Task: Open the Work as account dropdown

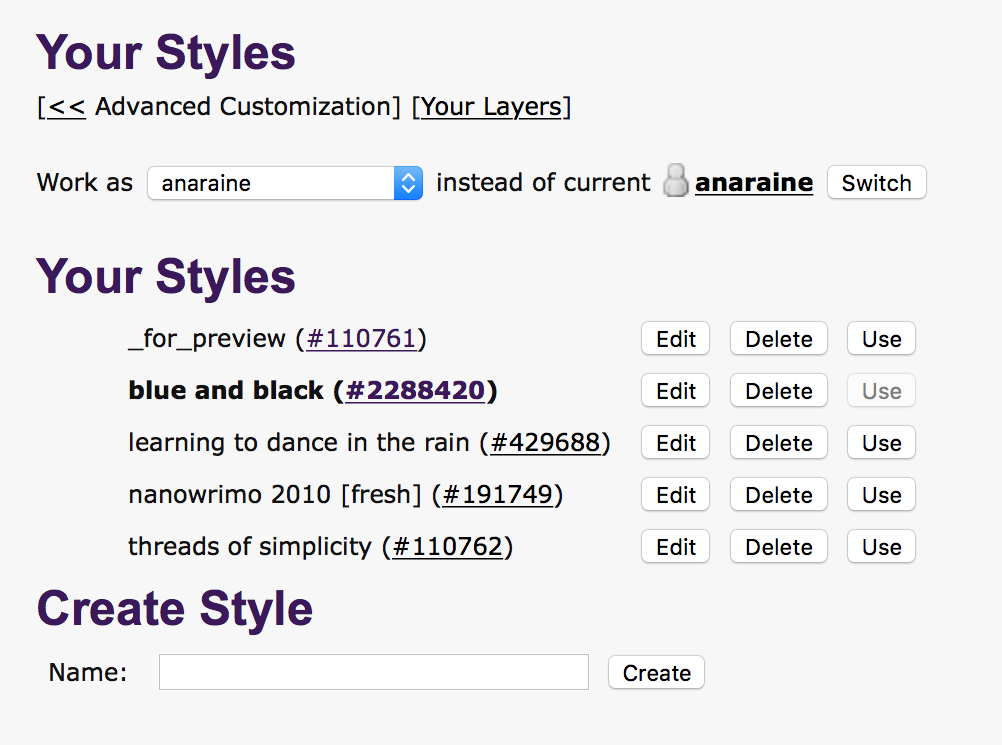Action: click(285, 183)
